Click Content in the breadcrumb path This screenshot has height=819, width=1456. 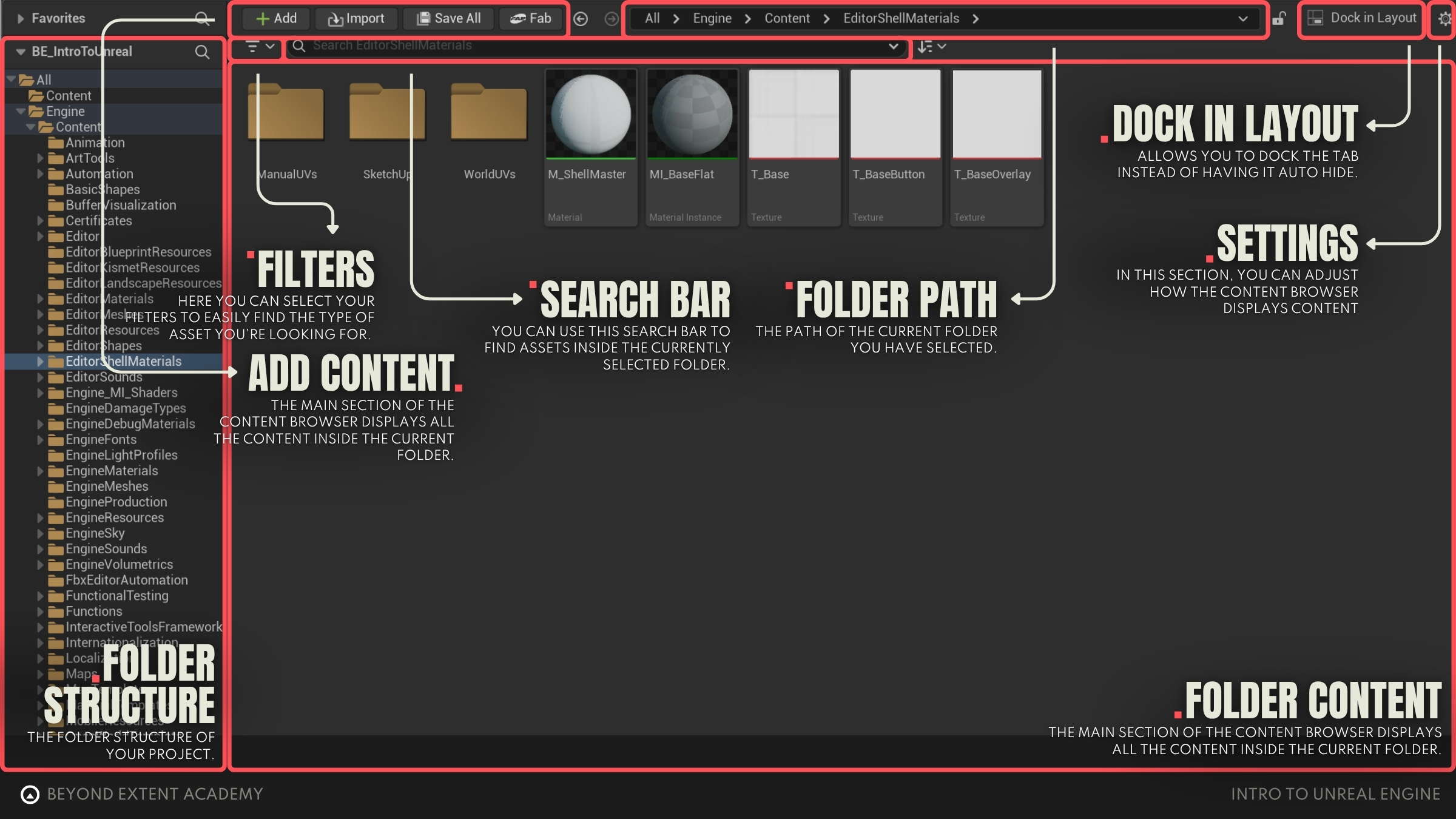click(786, 19)
